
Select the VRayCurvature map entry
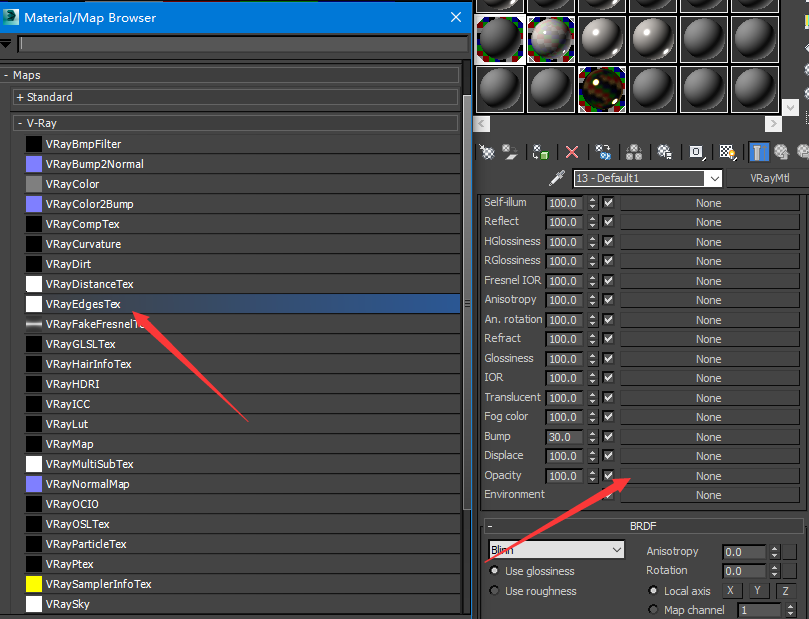242,244
